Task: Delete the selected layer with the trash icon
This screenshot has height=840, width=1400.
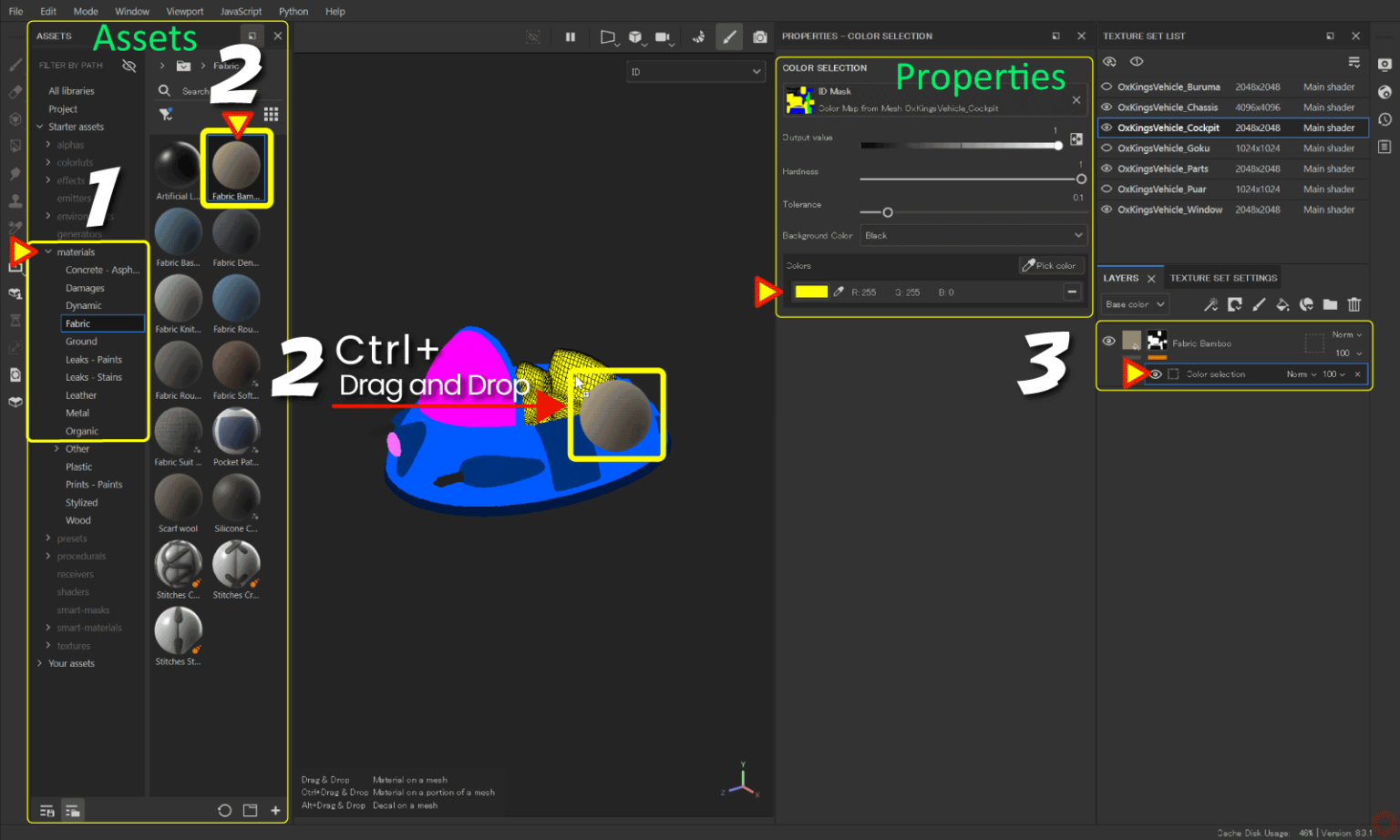Action: point(1355,304)
